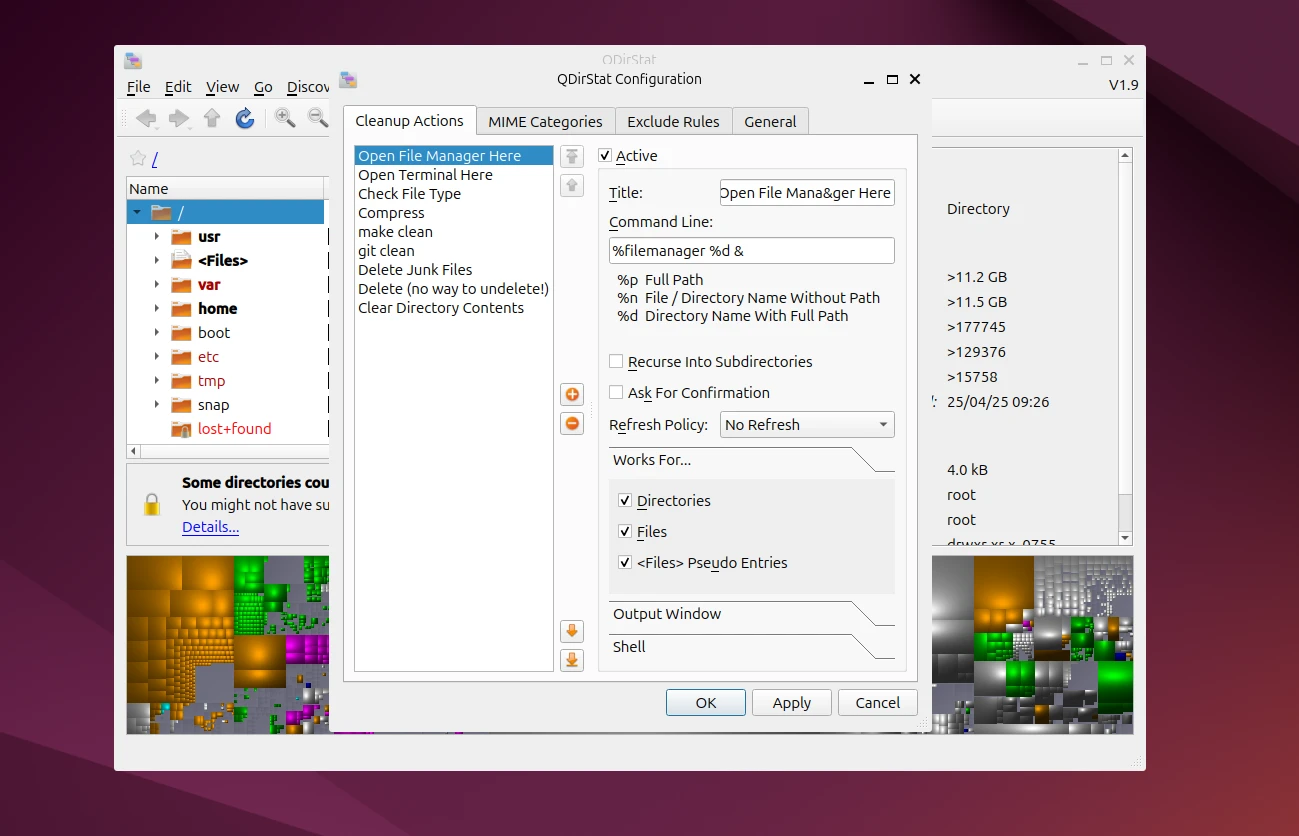Image resolution: width=1299 pixels, height=836 pixels.
Task: Click the bookmark star icon beside root path
Action: (138, 159)
